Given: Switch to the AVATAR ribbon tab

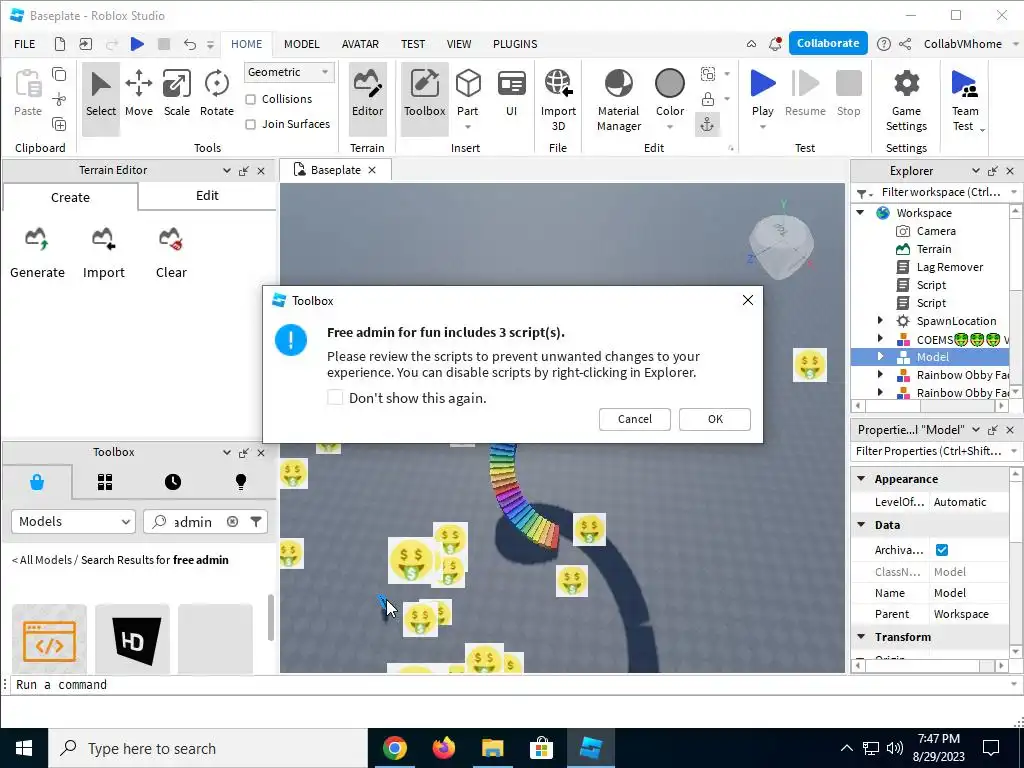Looking at the screenshot, I should (x=360, y=44).
